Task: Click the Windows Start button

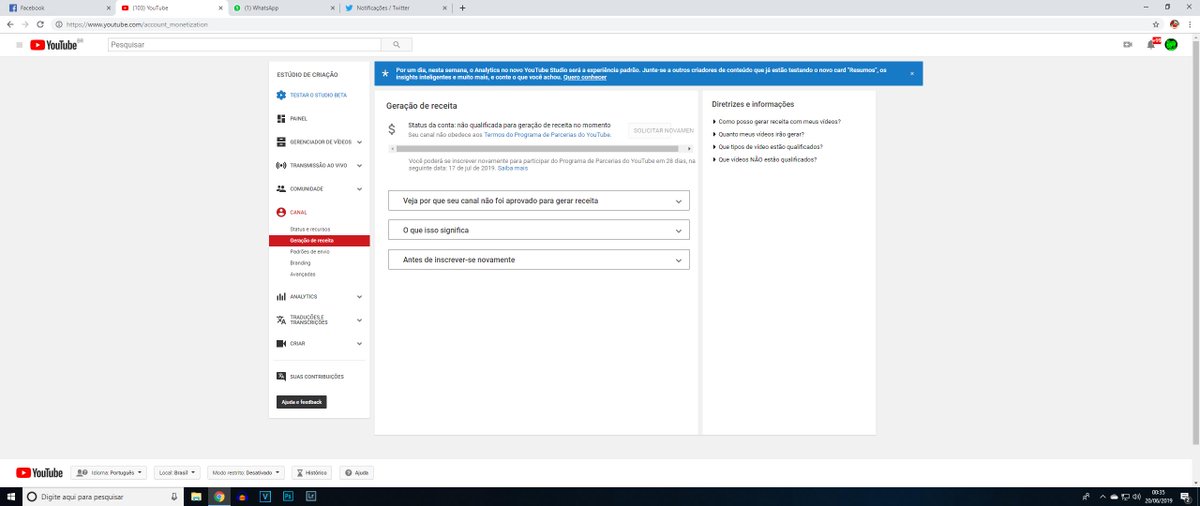Action: click(9, 496)
